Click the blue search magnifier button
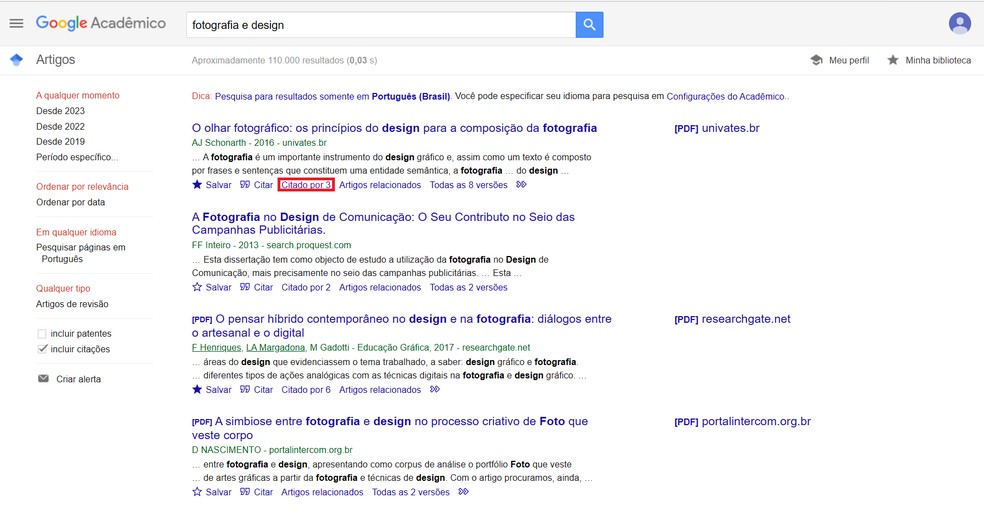984x517 pixels. (589, 24)
